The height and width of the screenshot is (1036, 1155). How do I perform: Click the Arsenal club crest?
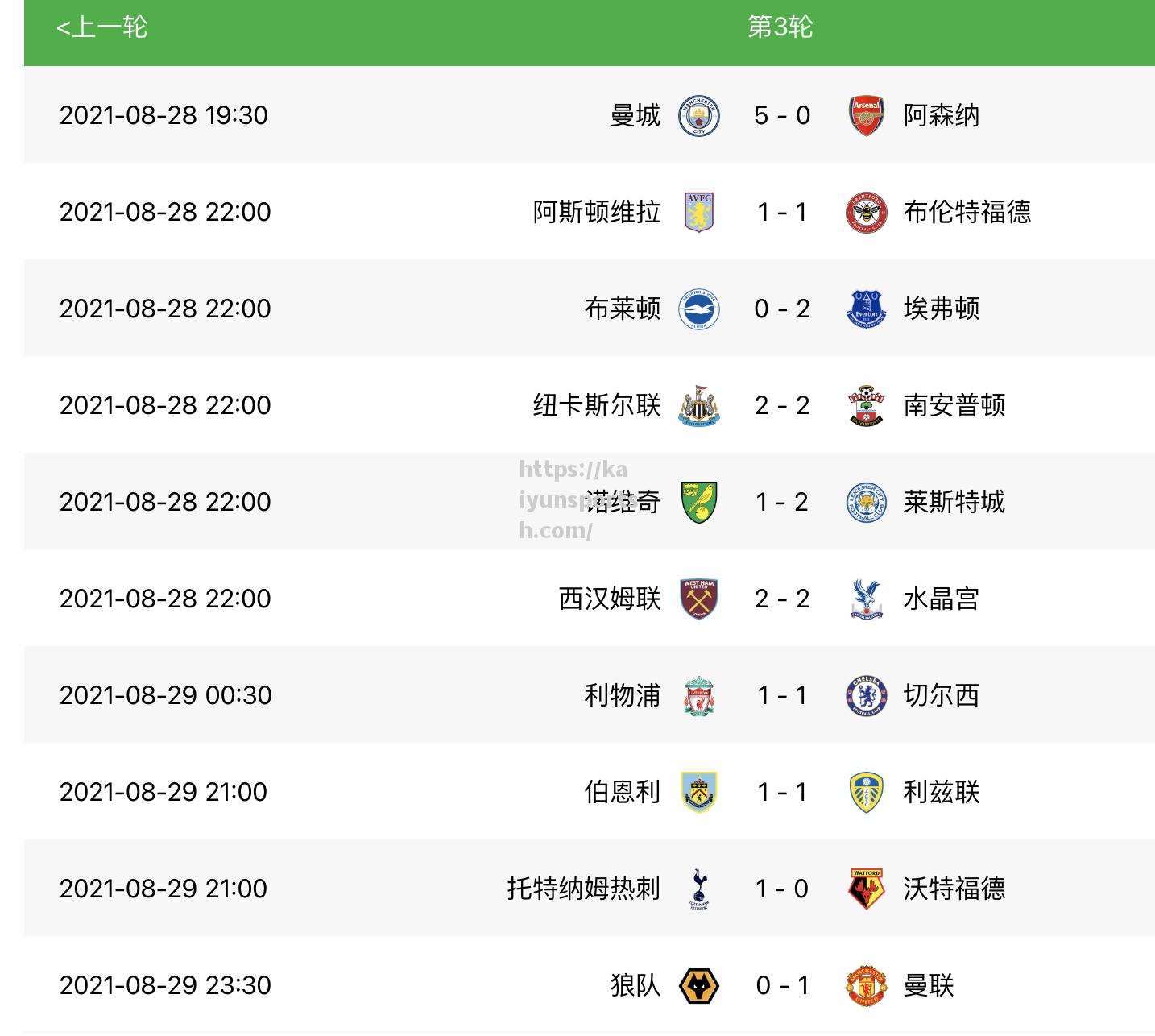point(867,116)
